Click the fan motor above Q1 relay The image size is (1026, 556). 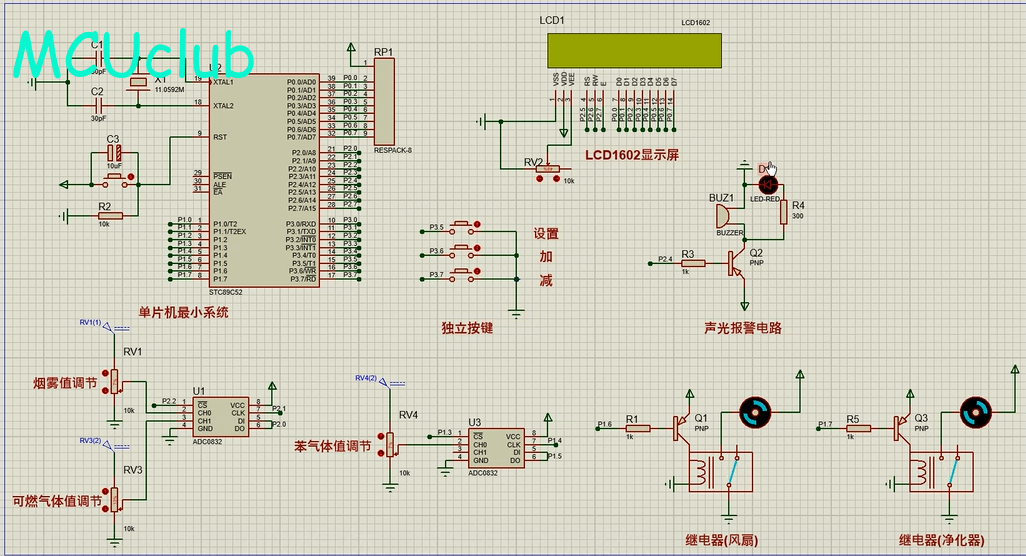click(x=754, y=411)
